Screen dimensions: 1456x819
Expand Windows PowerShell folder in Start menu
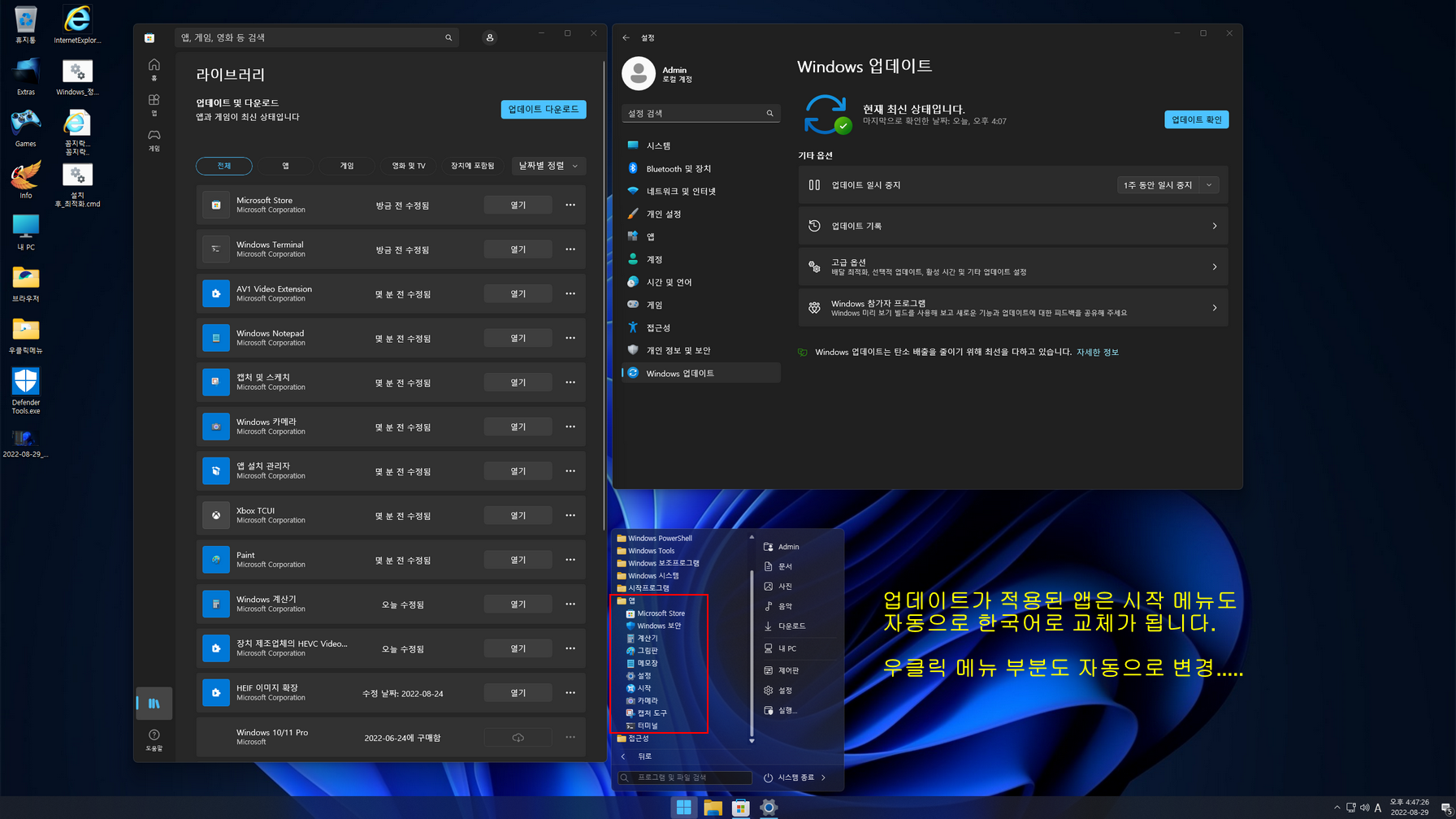point(654,538)
